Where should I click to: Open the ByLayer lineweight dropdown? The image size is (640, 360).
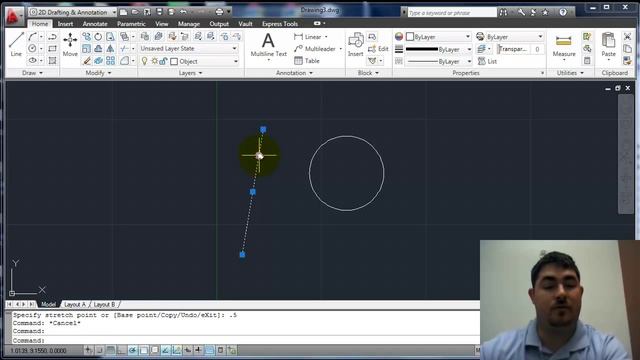click(438, 49)
